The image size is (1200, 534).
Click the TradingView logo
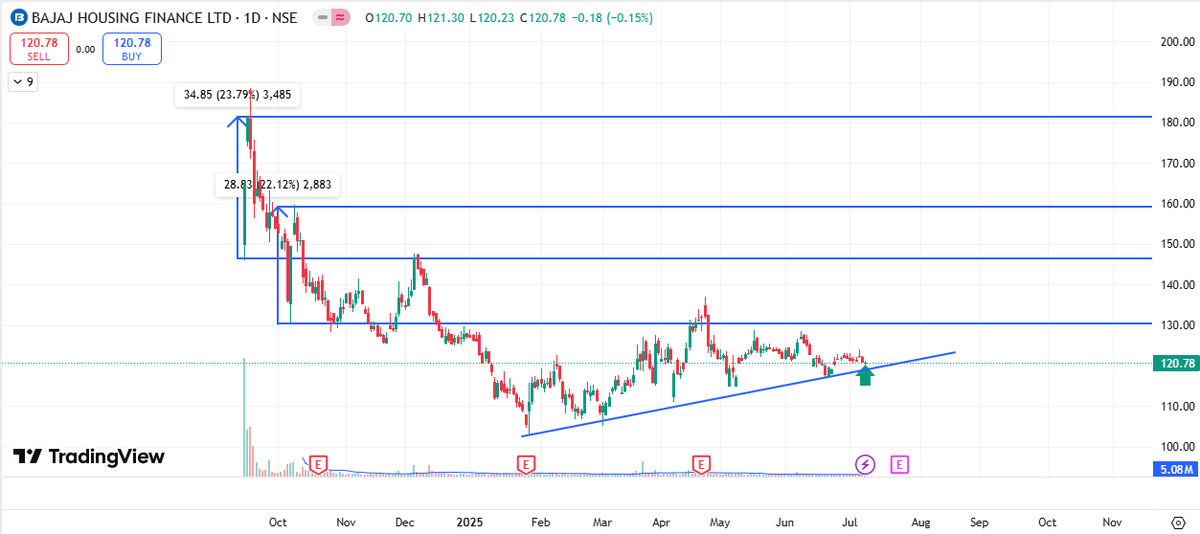[x=89, y=457]
